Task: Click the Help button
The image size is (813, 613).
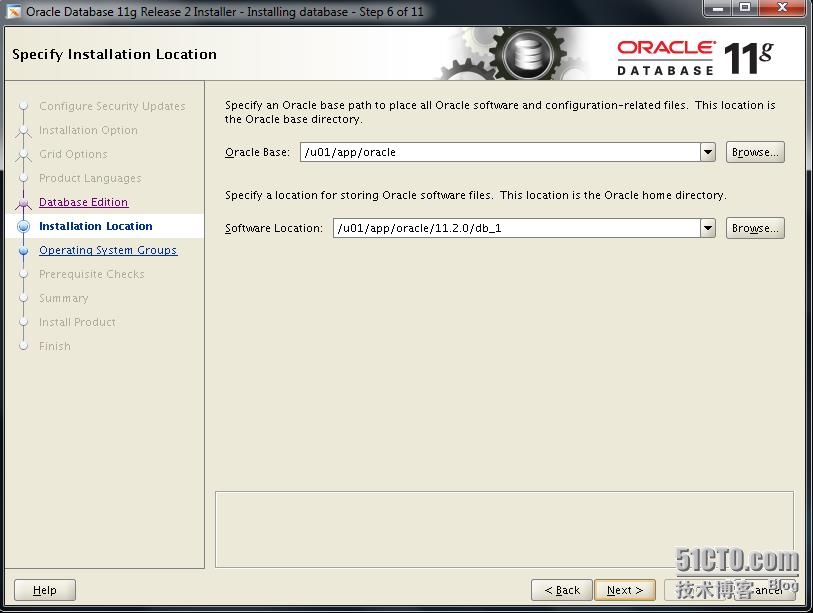Action: coord(45,590)
